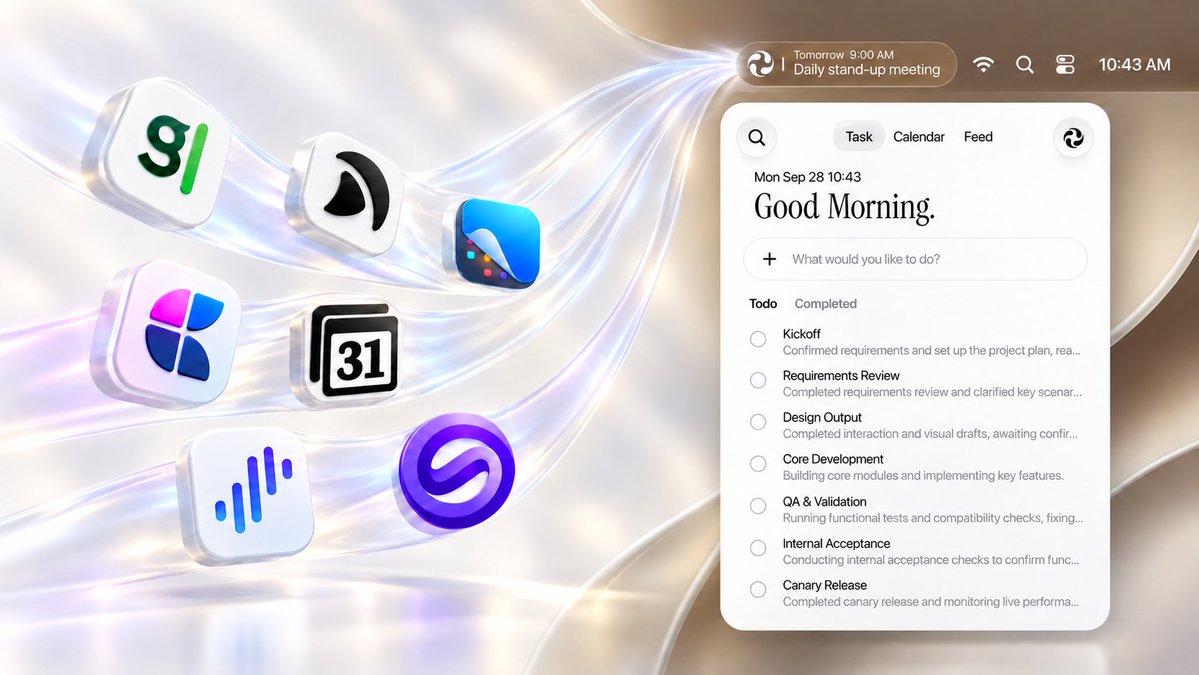Screen dimensions: 1199x675
Task: Open the blue peeling page app icon
Action: [x=494, y=243]
